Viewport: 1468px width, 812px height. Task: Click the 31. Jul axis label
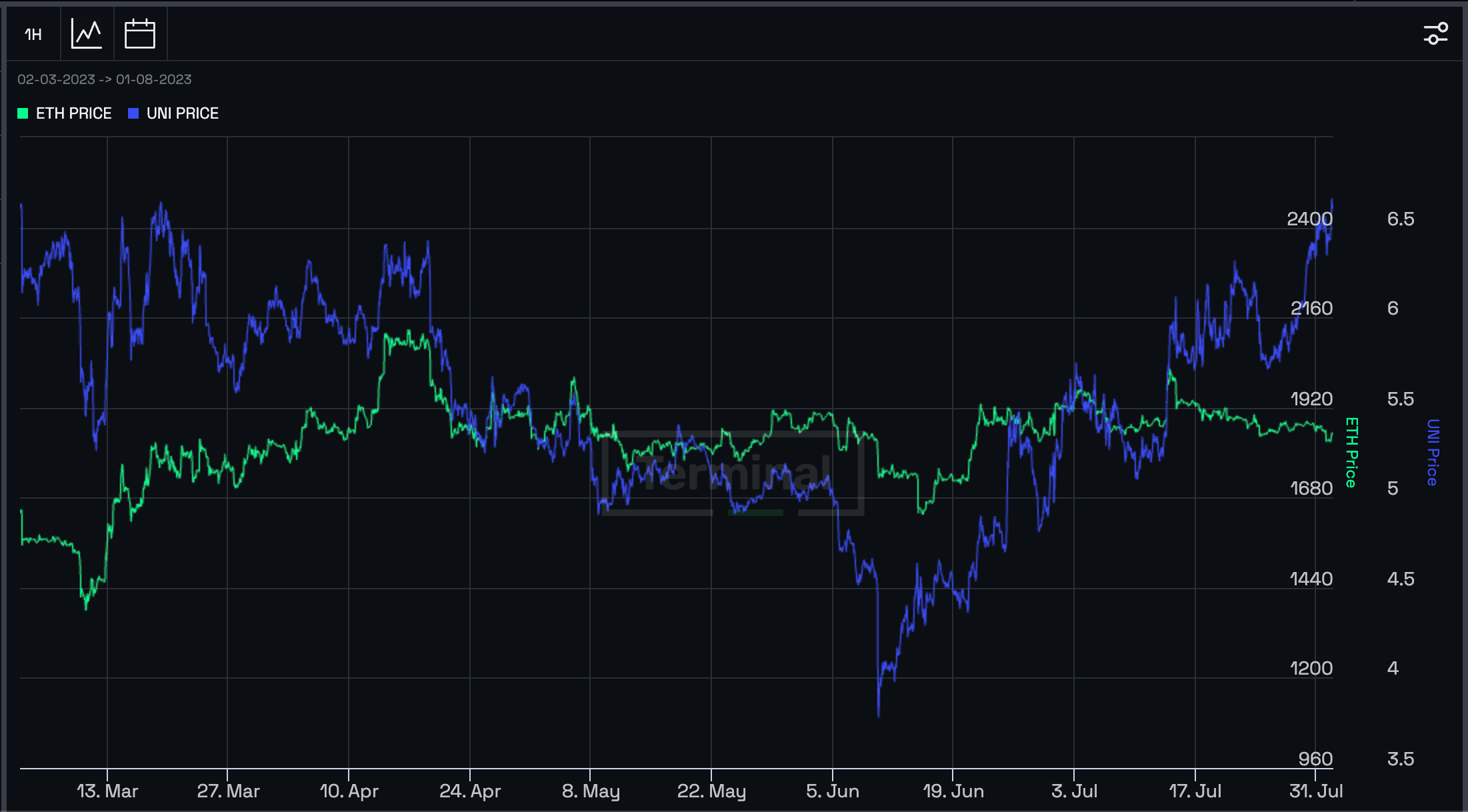click(1316, 791)
